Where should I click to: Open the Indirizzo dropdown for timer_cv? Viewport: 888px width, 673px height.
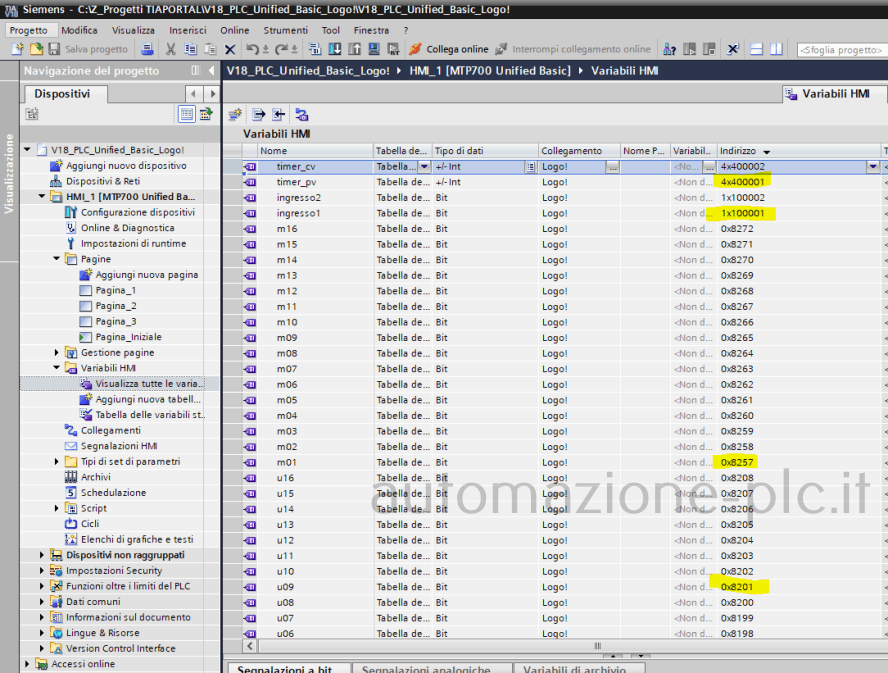click(x=872, y=167)
